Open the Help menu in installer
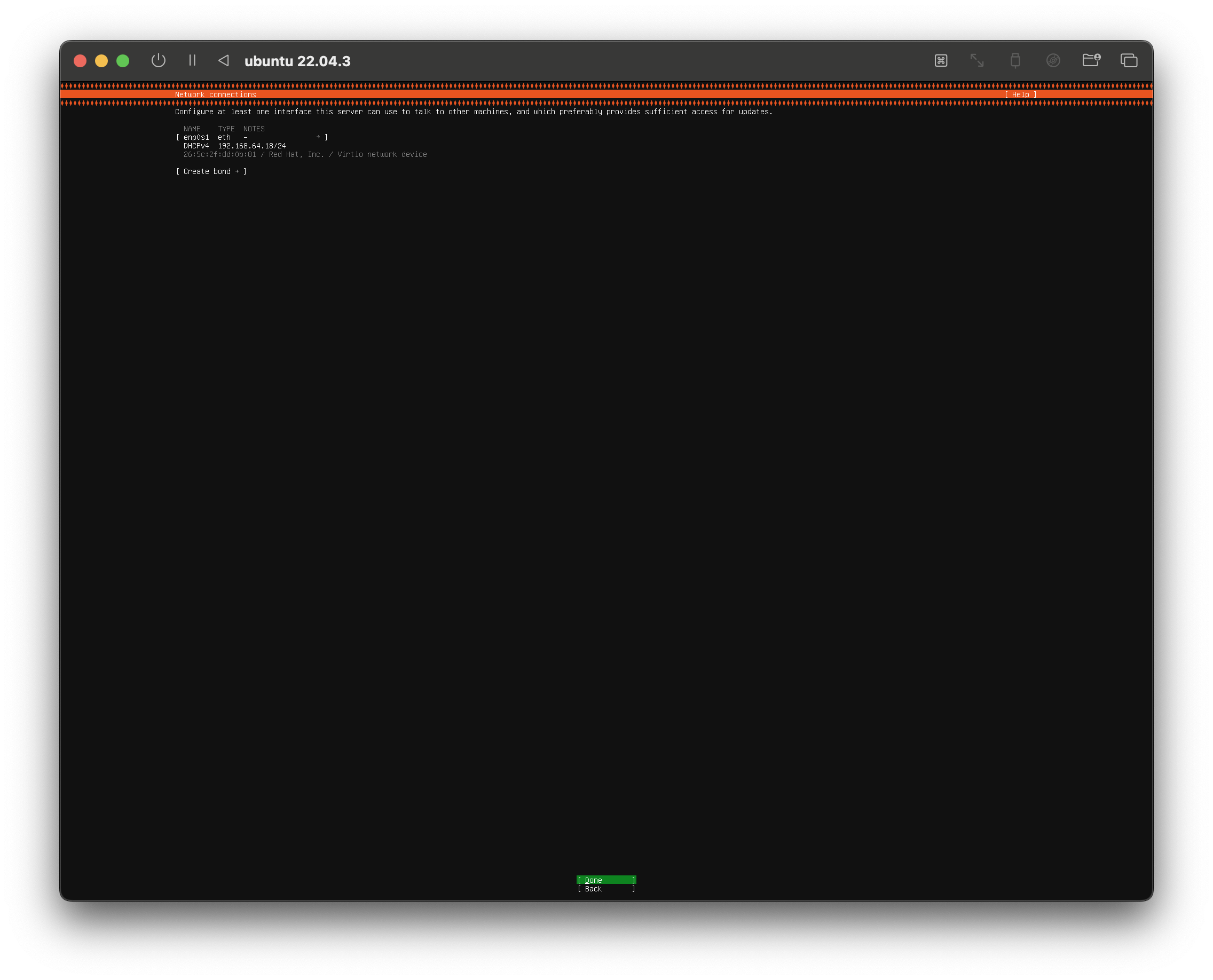The width and height of the screenshot is (1213, 980). coord(1020,95)
